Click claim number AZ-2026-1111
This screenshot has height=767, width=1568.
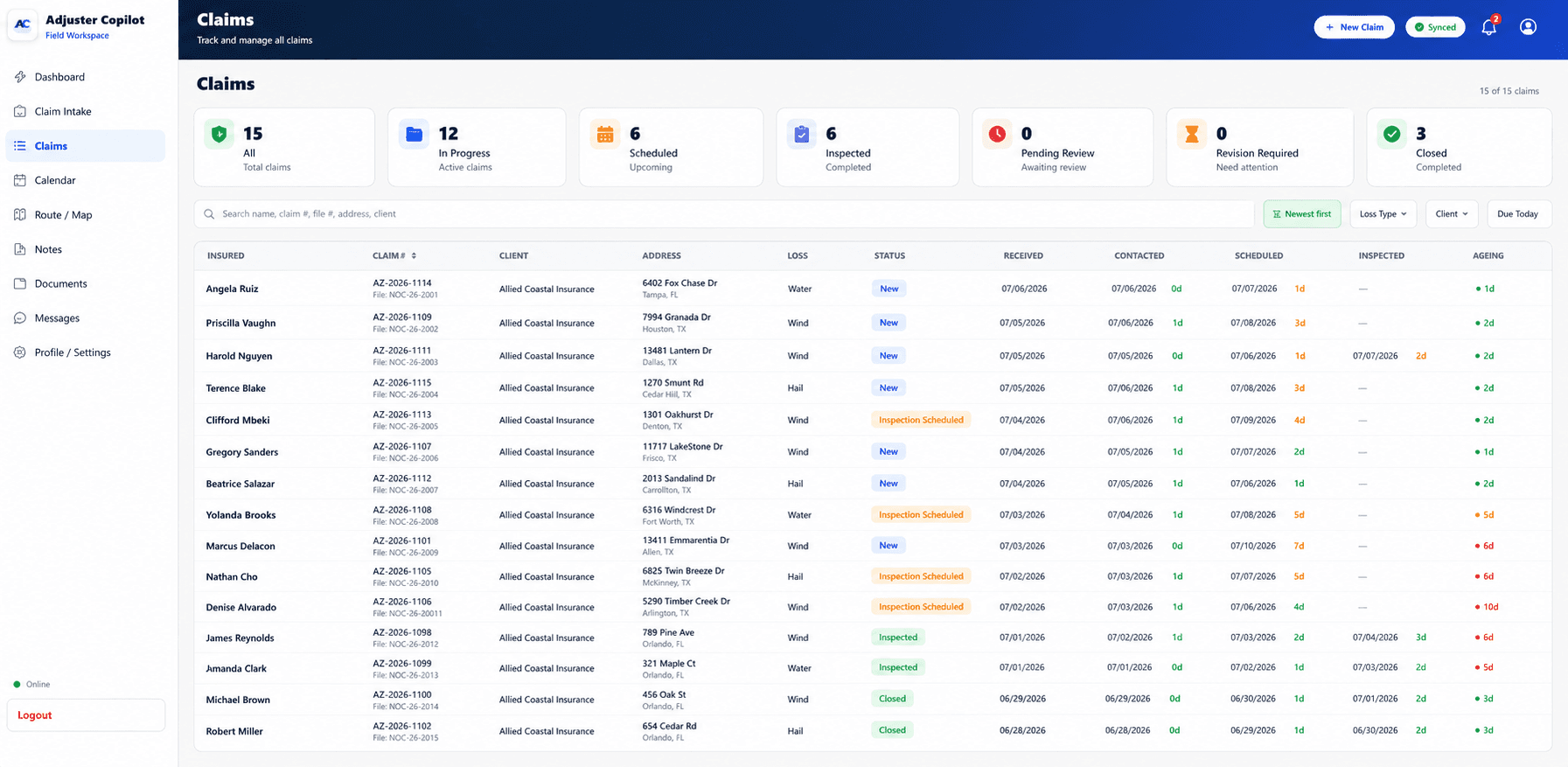tap(402, 351)
